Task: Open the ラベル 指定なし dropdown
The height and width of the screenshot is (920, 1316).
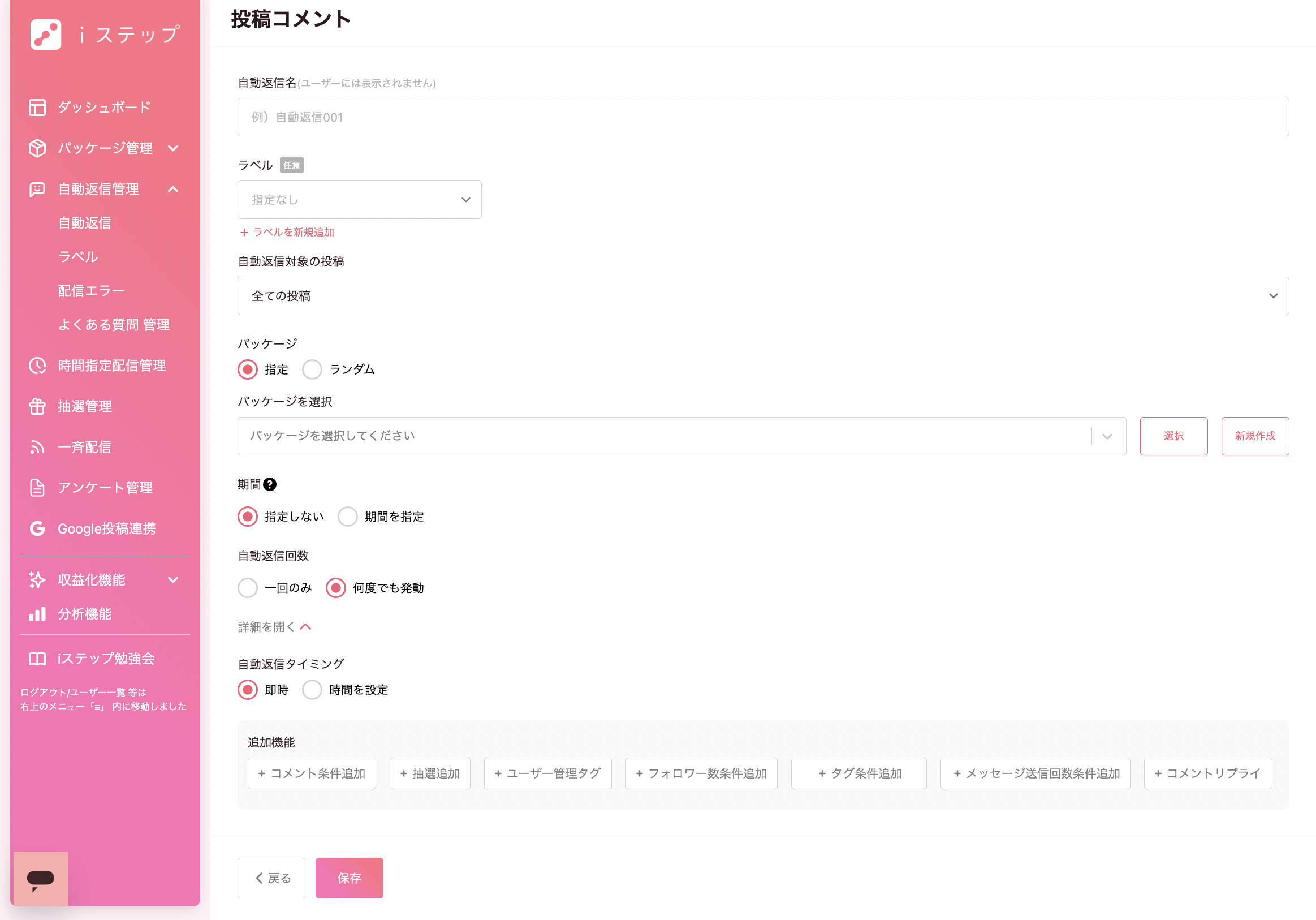Action: click(359, 200)
